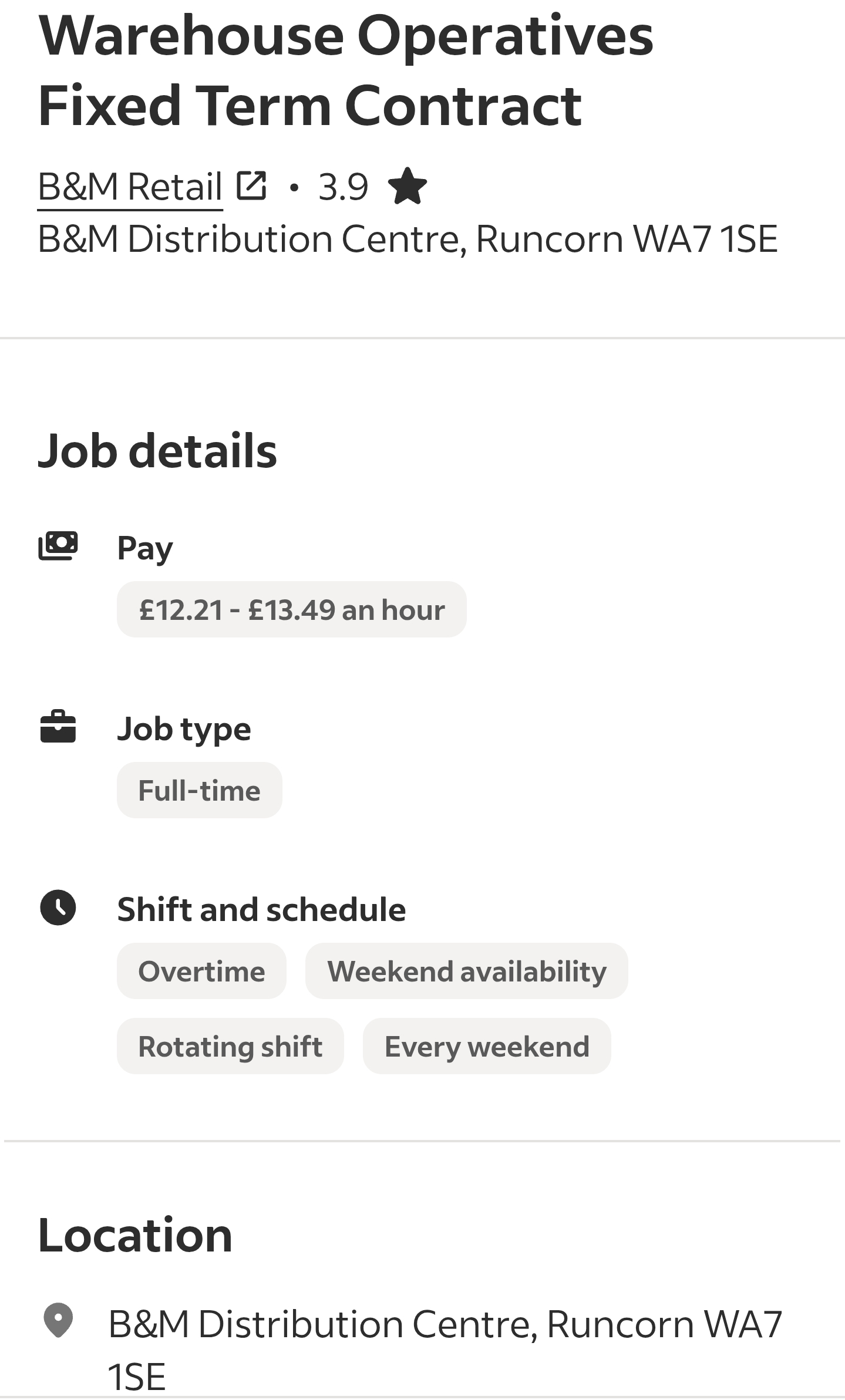Click the Warehouse Operatives Fixed Term Contract title
Image resolution: width=845 pixels, height=1400 pixels.
pyautogui.click(x=345, y=70)
